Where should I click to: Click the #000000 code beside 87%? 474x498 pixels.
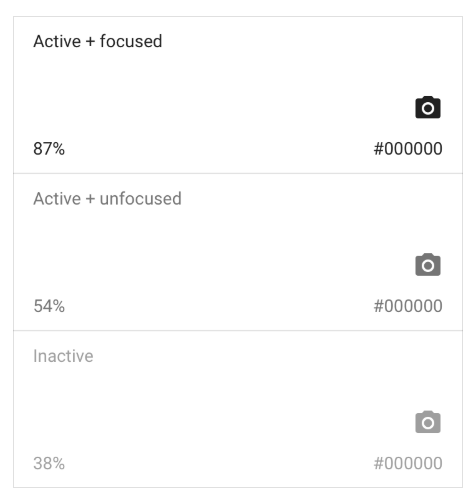[408, 149]
